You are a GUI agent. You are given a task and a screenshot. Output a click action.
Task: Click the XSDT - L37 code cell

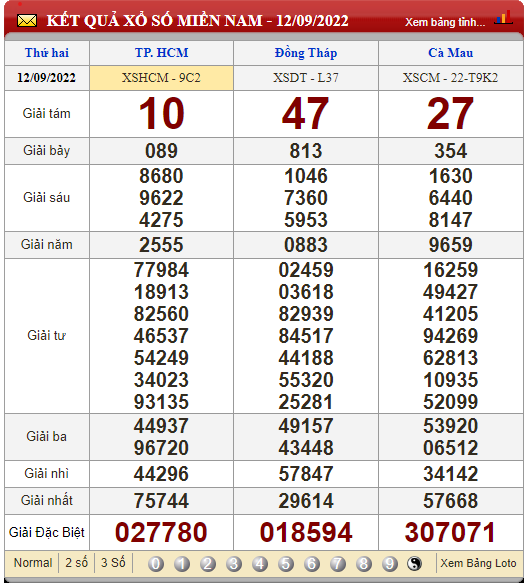(306, 78)
